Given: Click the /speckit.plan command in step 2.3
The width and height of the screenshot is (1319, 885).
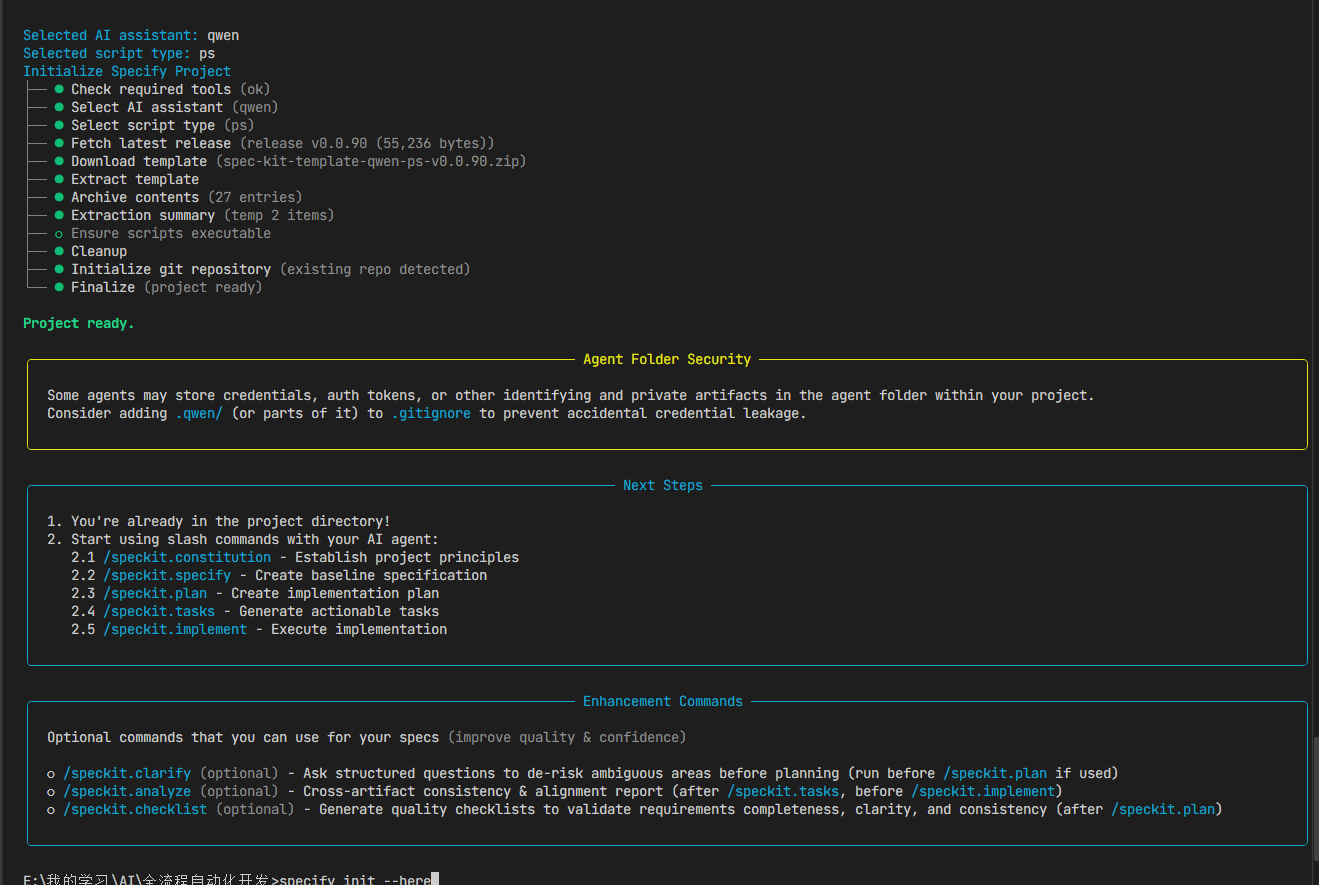Looking at the screenshot, I should [154, 593].
